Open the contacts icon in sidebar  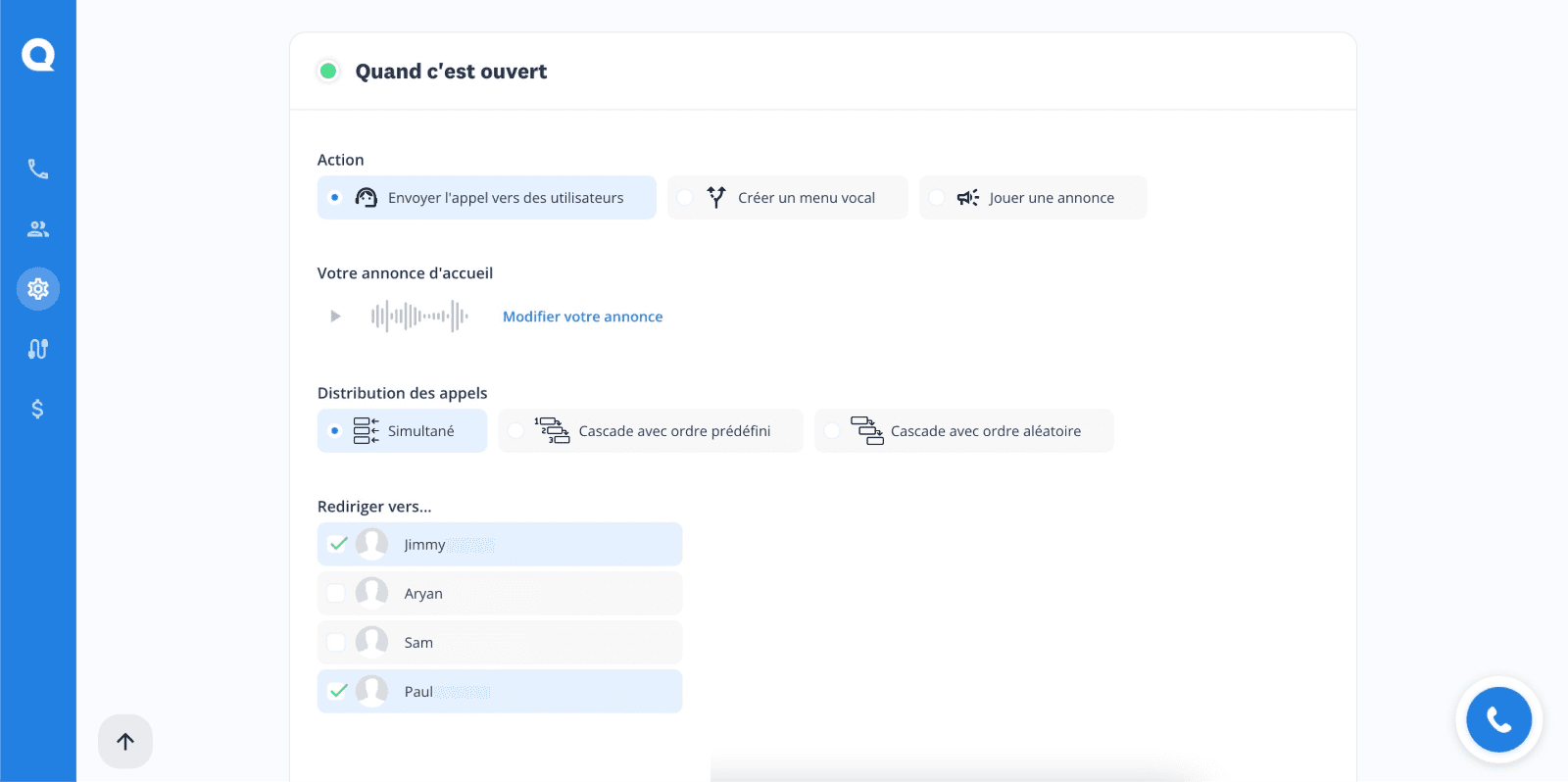(38, 229)
